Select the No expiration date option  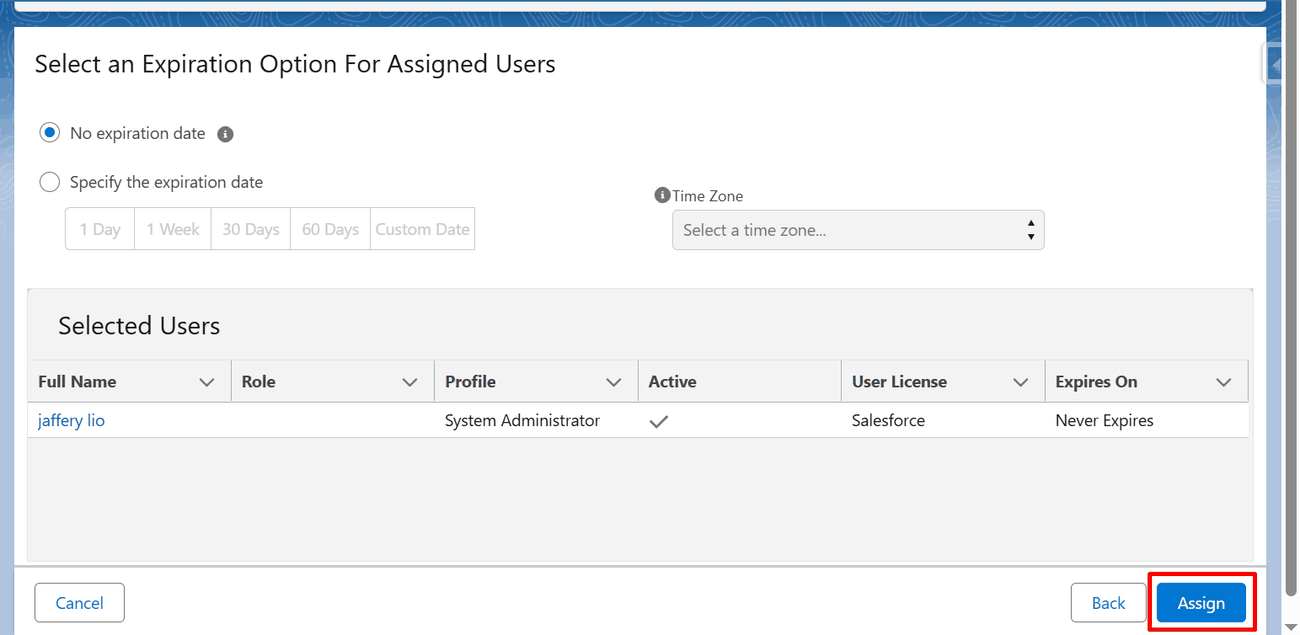49,133
